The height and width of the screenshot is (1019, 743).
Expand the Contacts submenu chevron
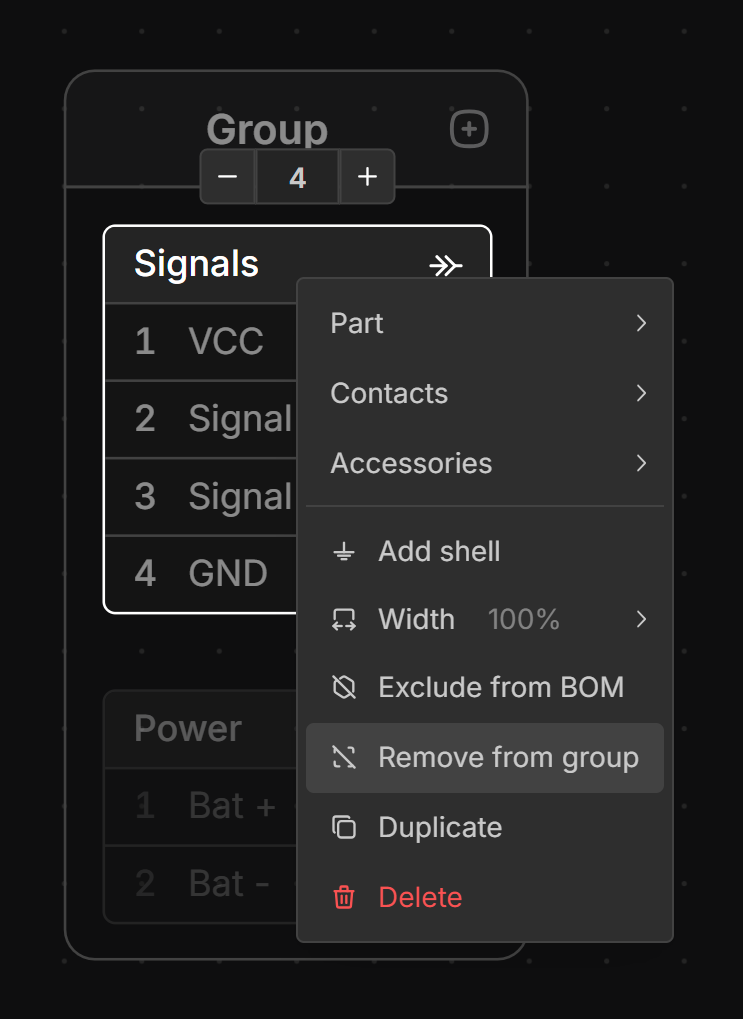point(641,393)
